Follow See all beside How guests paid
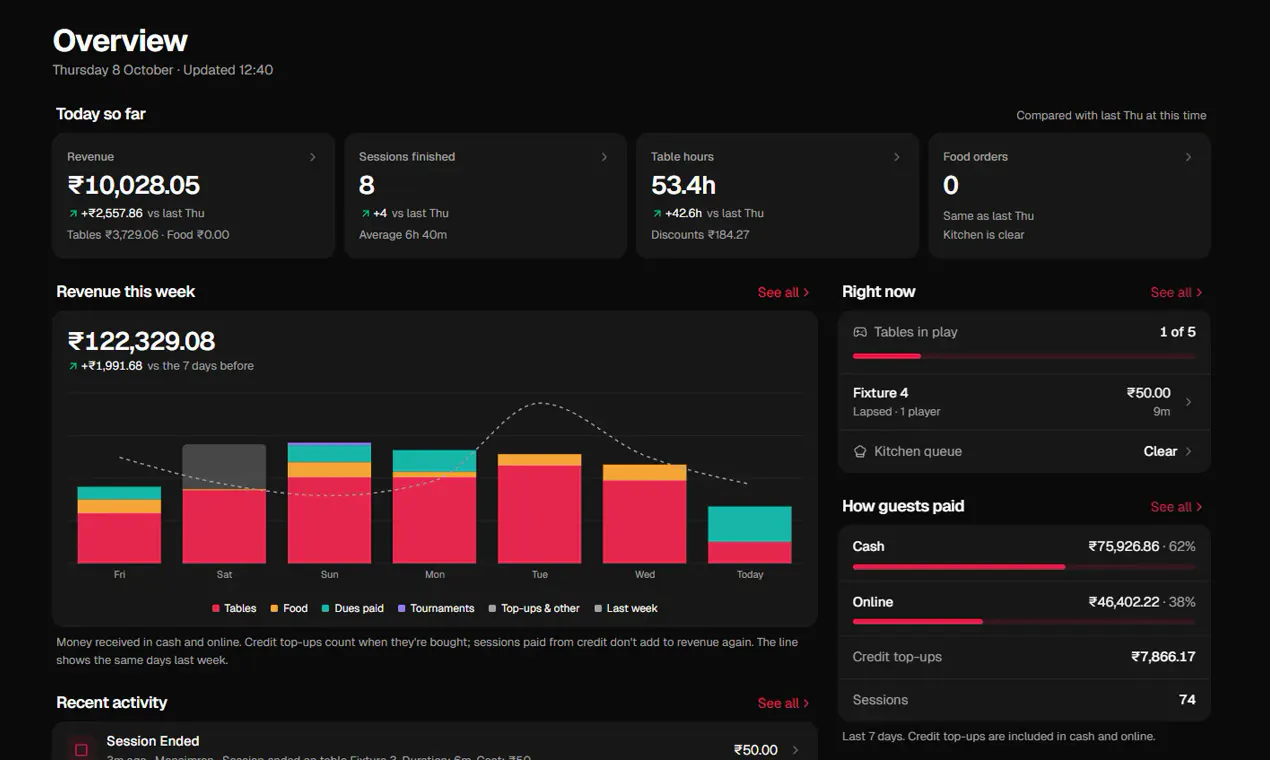Viewport: 1270px width, 760px height. [1176, 507]
